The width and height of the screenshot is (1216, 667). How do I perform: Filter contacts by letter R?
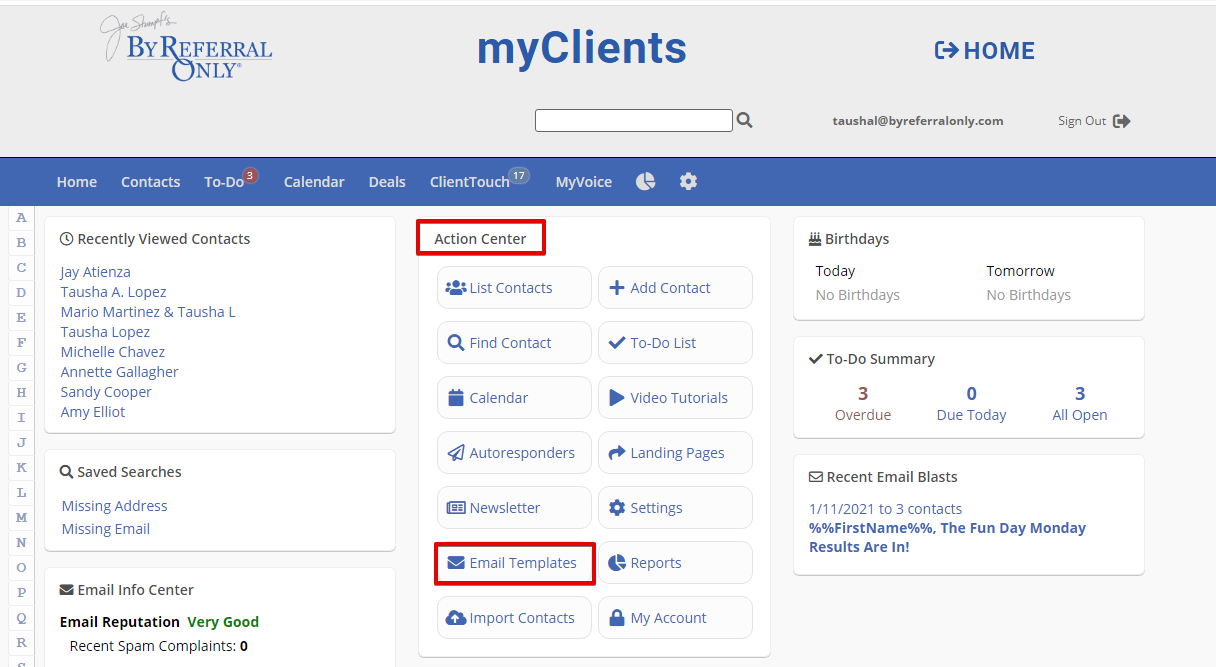(x=22, y=643)
